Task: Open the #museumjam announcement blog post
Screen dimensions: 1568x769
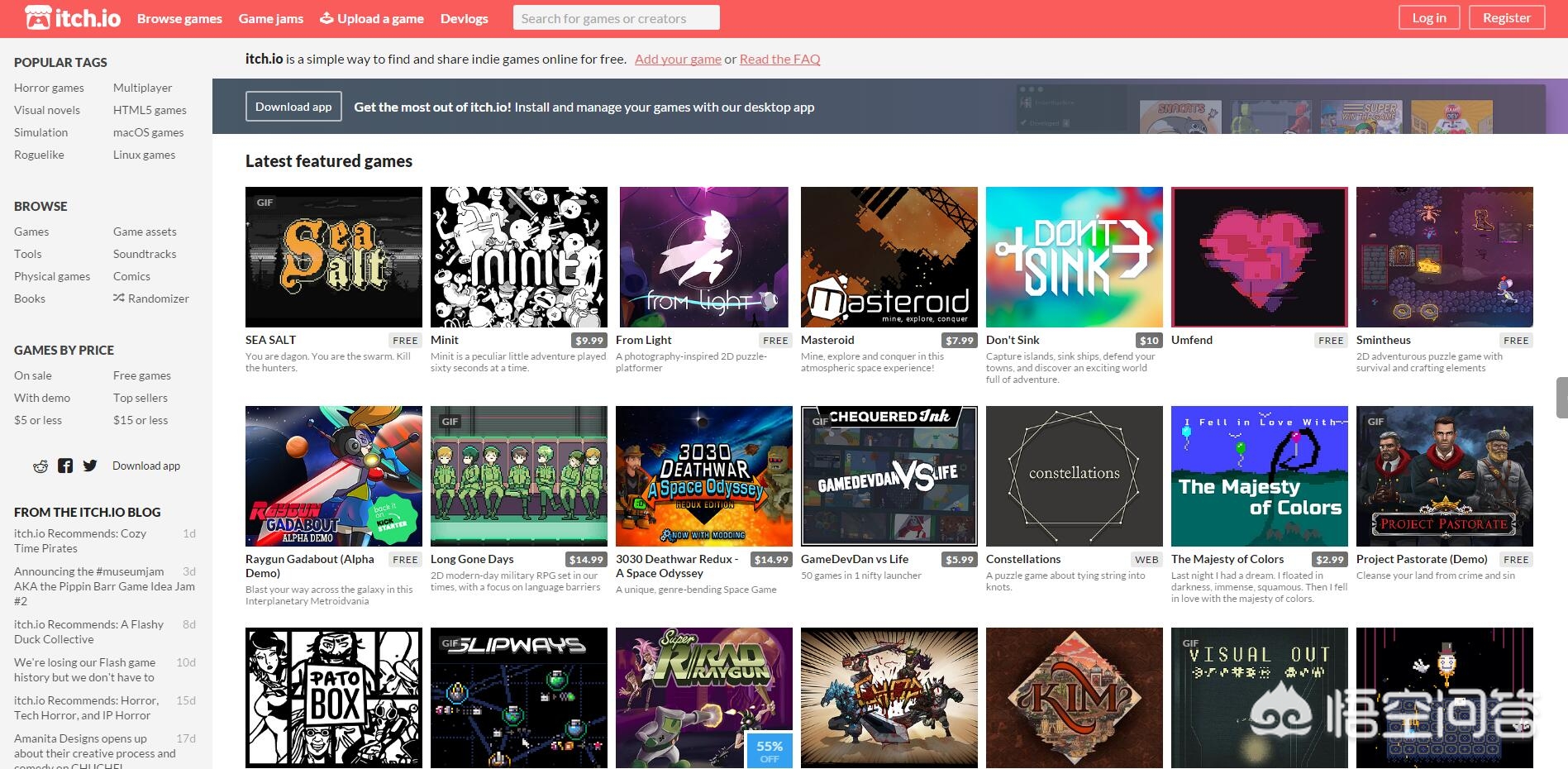Action: coord(104,586)
